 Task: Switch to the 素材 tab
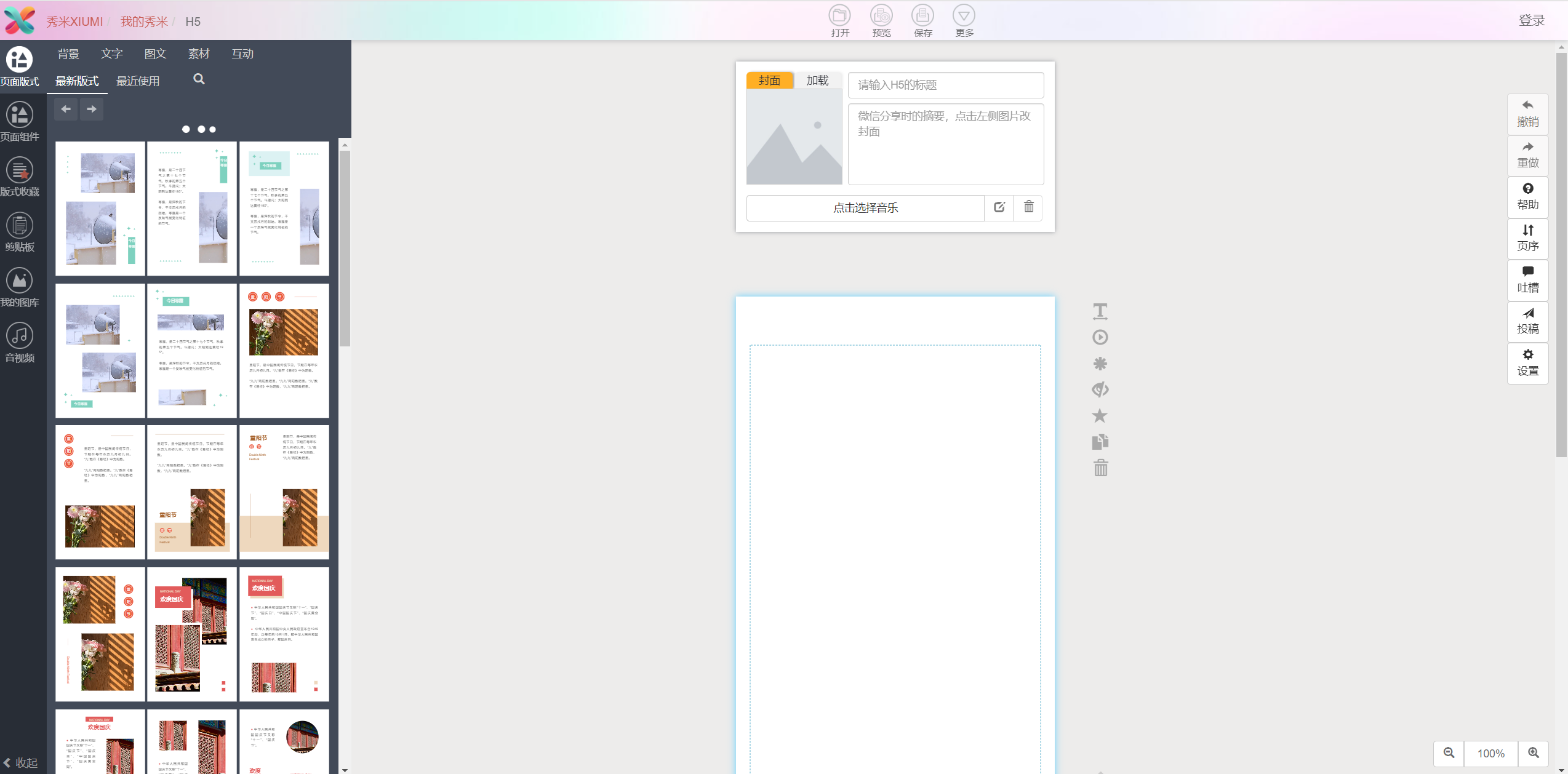pos(199,54)
